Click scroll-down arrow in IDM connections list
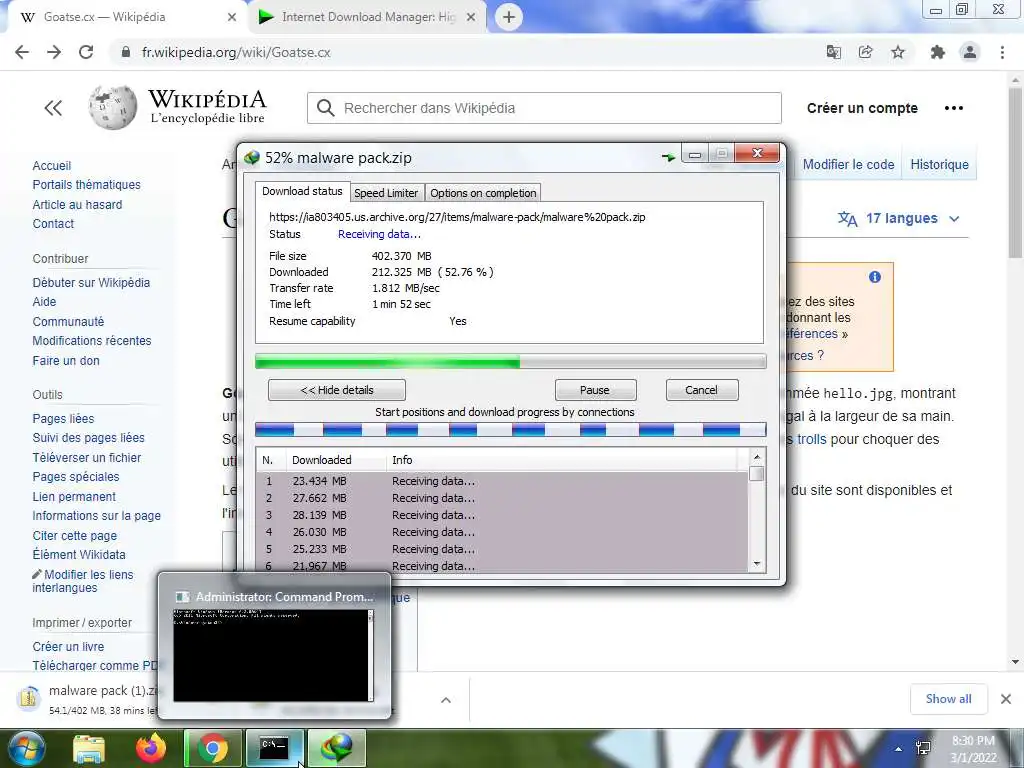1024x768 pixels. tap(756, 564)
